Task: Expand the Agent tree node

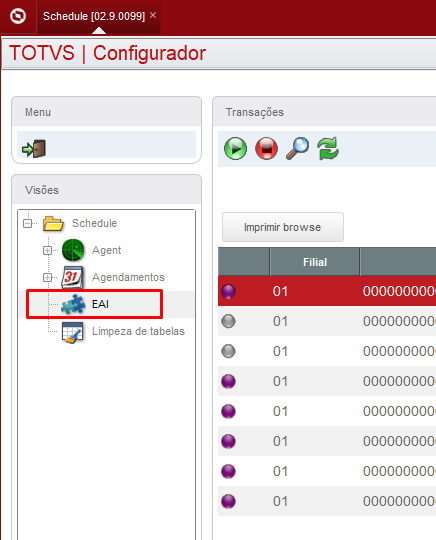Action: pos(48,250)
